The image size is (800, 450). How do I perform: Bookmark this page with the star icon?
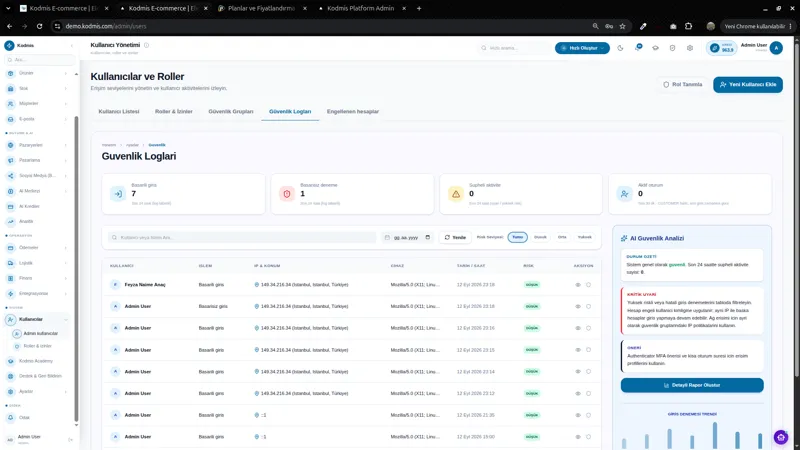click(x=622, y=26)
